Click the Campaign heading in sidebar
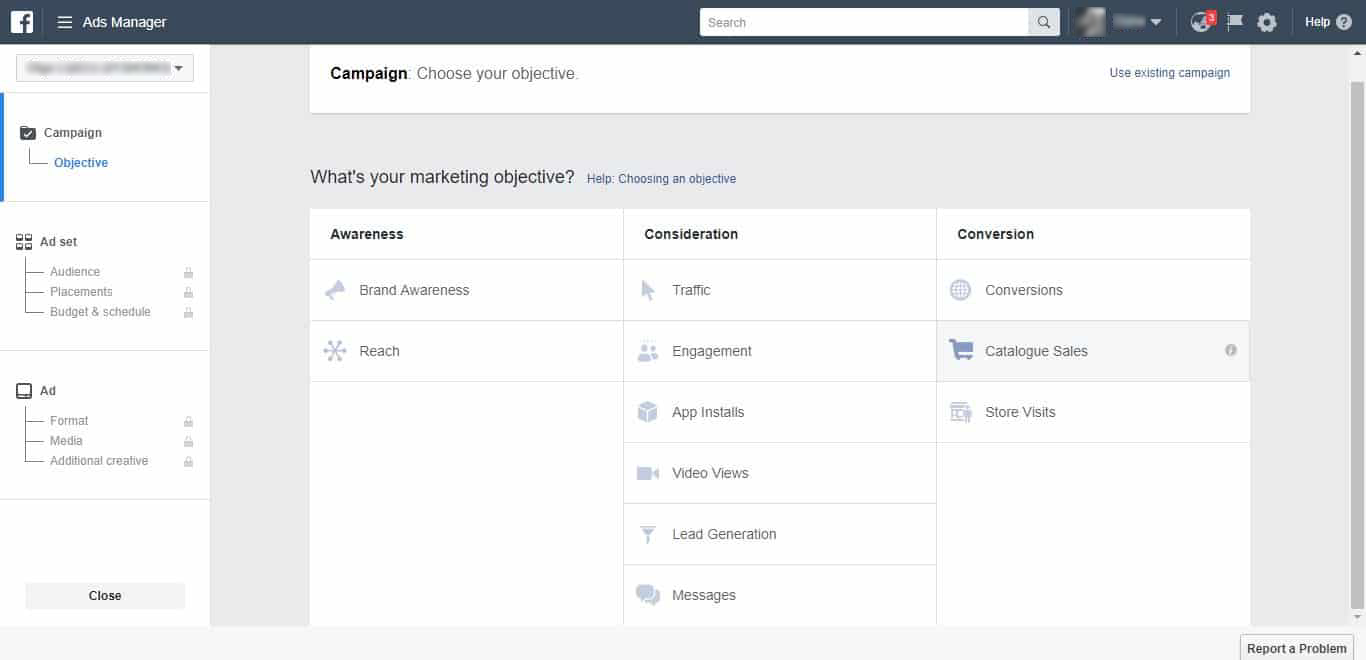Viewport: 1366px width, 660px height. pyautogui.click(x=73, y=133)
